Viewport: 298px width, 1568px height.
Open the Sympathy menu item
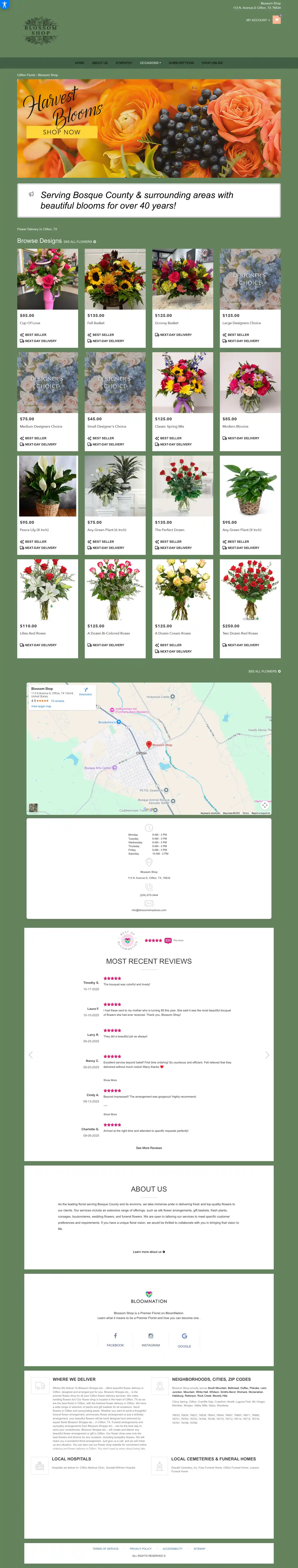pos(124,63)
